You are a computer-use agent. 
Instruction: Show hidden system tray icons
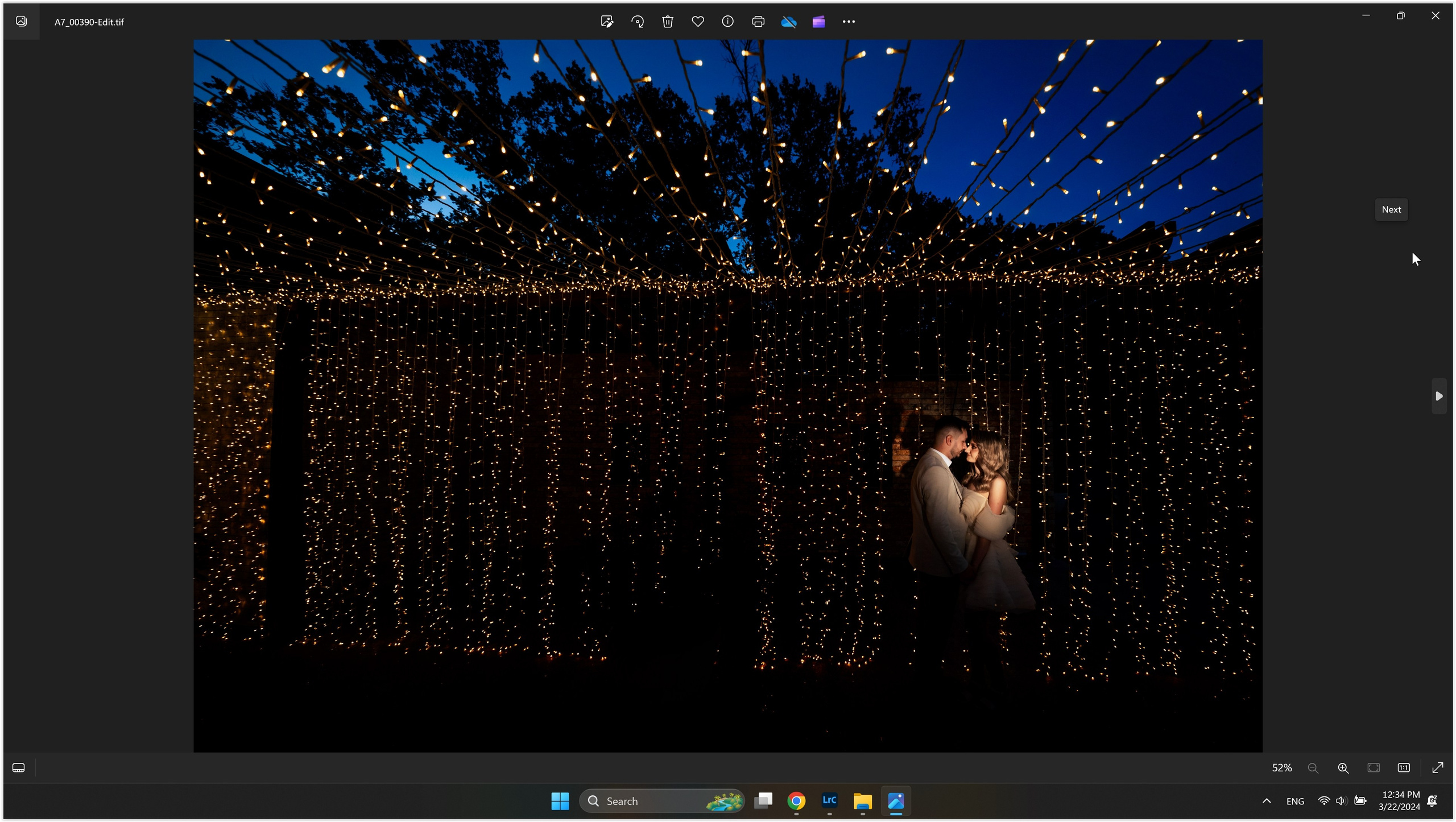coord(1267,801)
